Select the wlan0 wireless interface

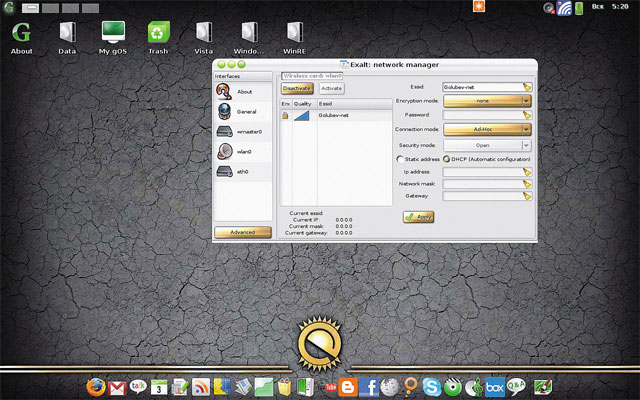coord(243,151)
